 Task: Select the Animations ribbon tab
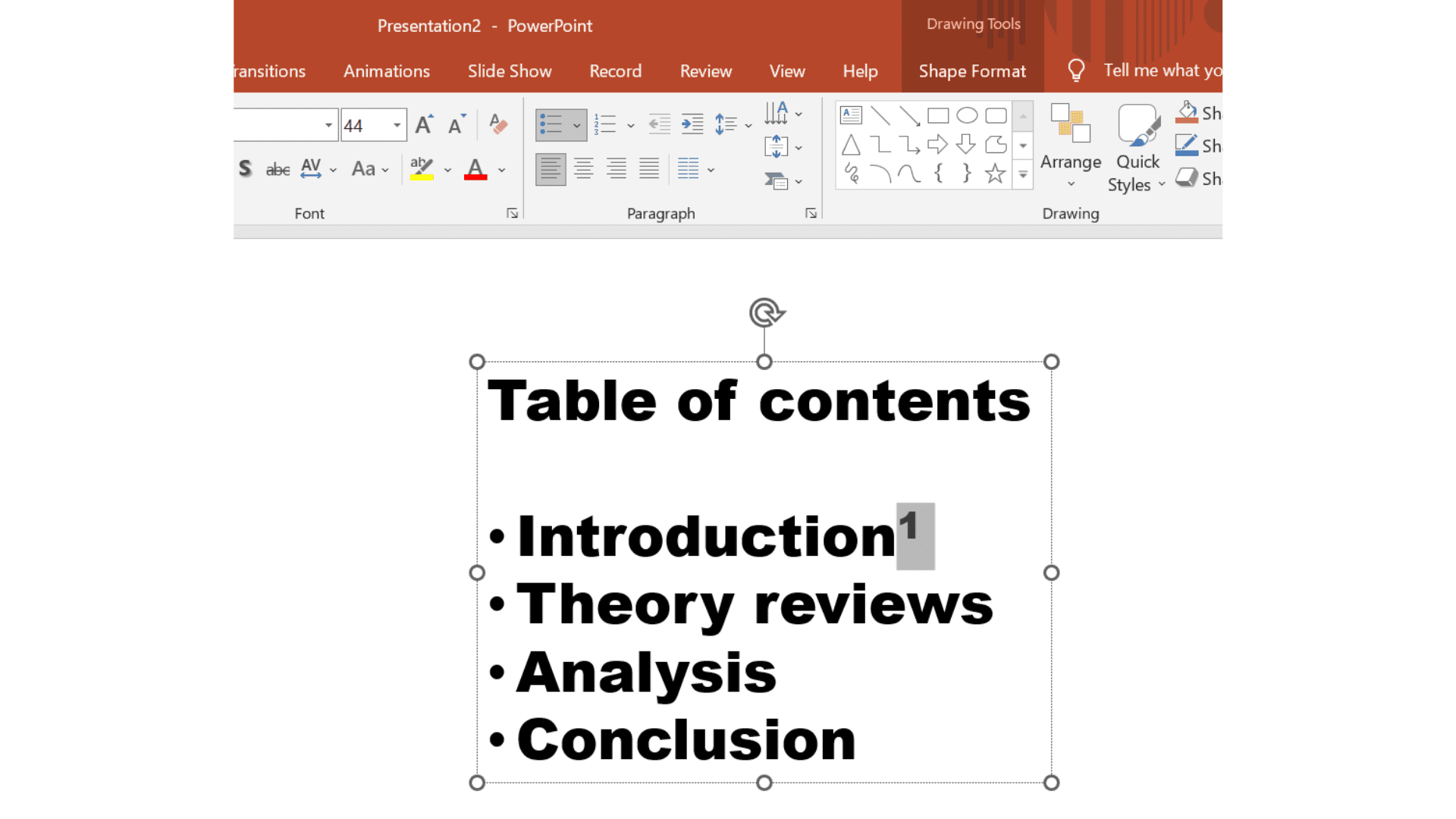386,70
